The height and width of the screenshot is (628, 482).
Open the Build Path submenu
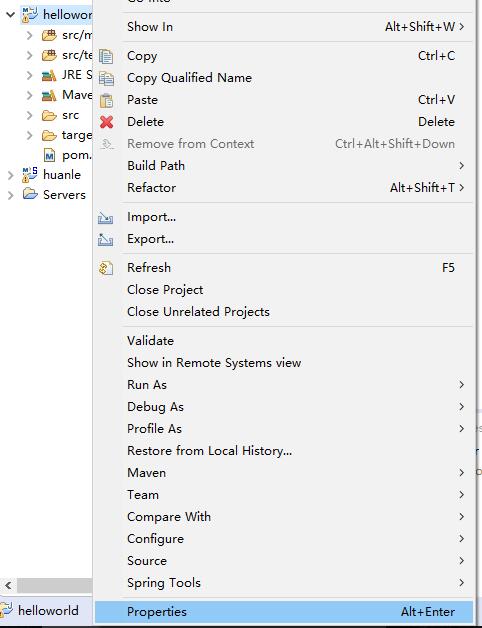pos(284,165)
